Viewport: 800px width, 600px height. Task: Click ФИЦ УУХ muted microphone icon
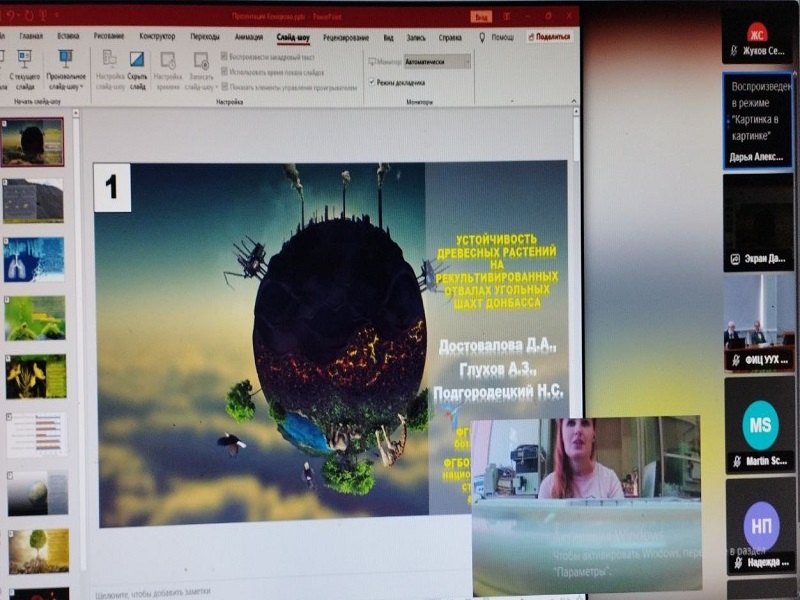[736, 360]
